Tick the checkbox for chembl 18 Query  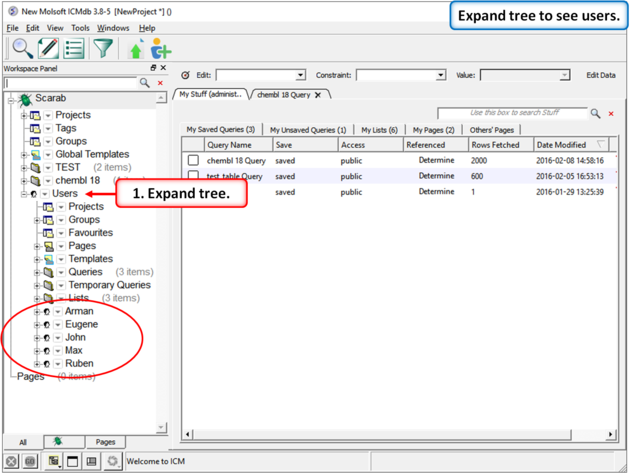pos(193,161)
